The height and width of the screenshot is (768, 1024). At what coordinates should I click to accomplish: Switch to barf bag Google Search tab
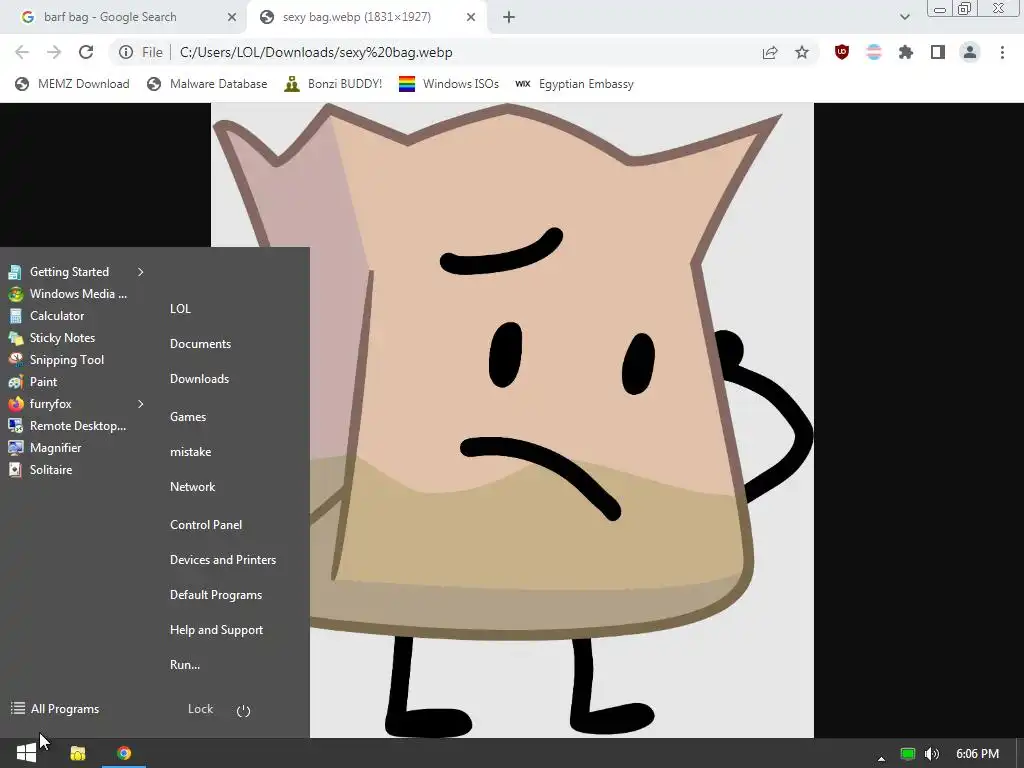click(123, 17)
